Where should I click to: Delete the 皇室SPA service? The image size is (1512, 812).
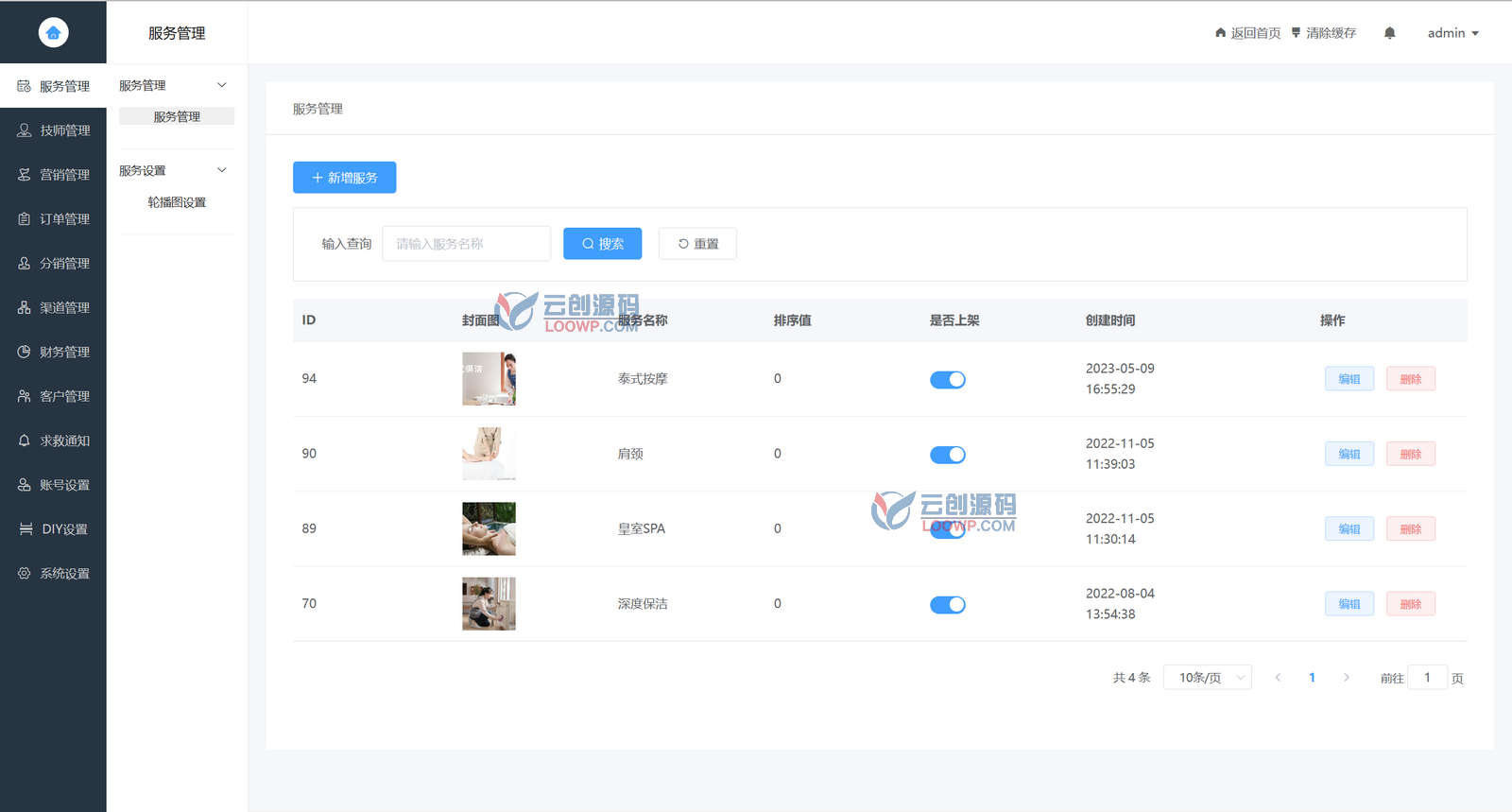point(1411,529)
